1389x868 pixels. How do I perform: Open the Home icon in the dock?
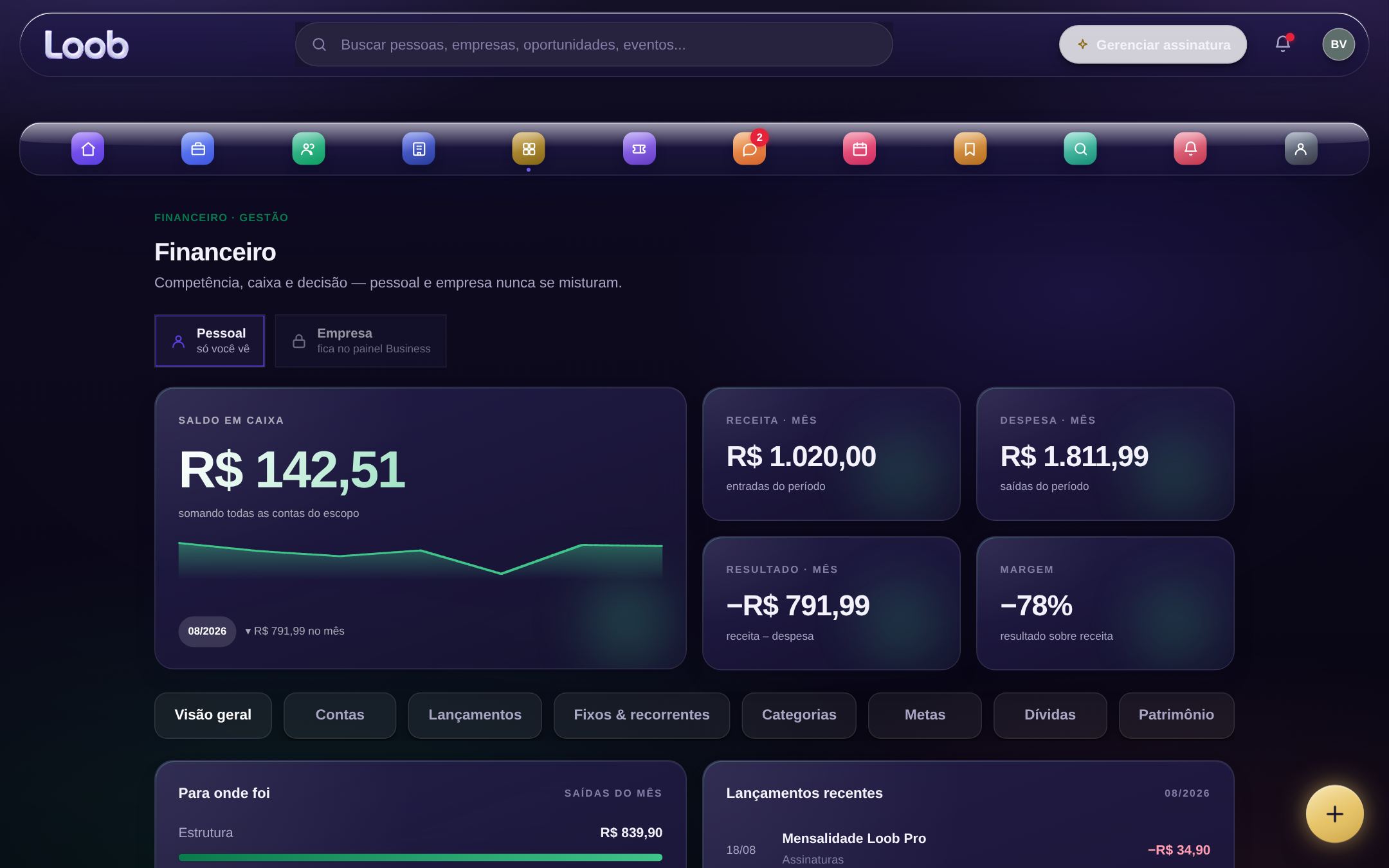[x=87, y=149]
